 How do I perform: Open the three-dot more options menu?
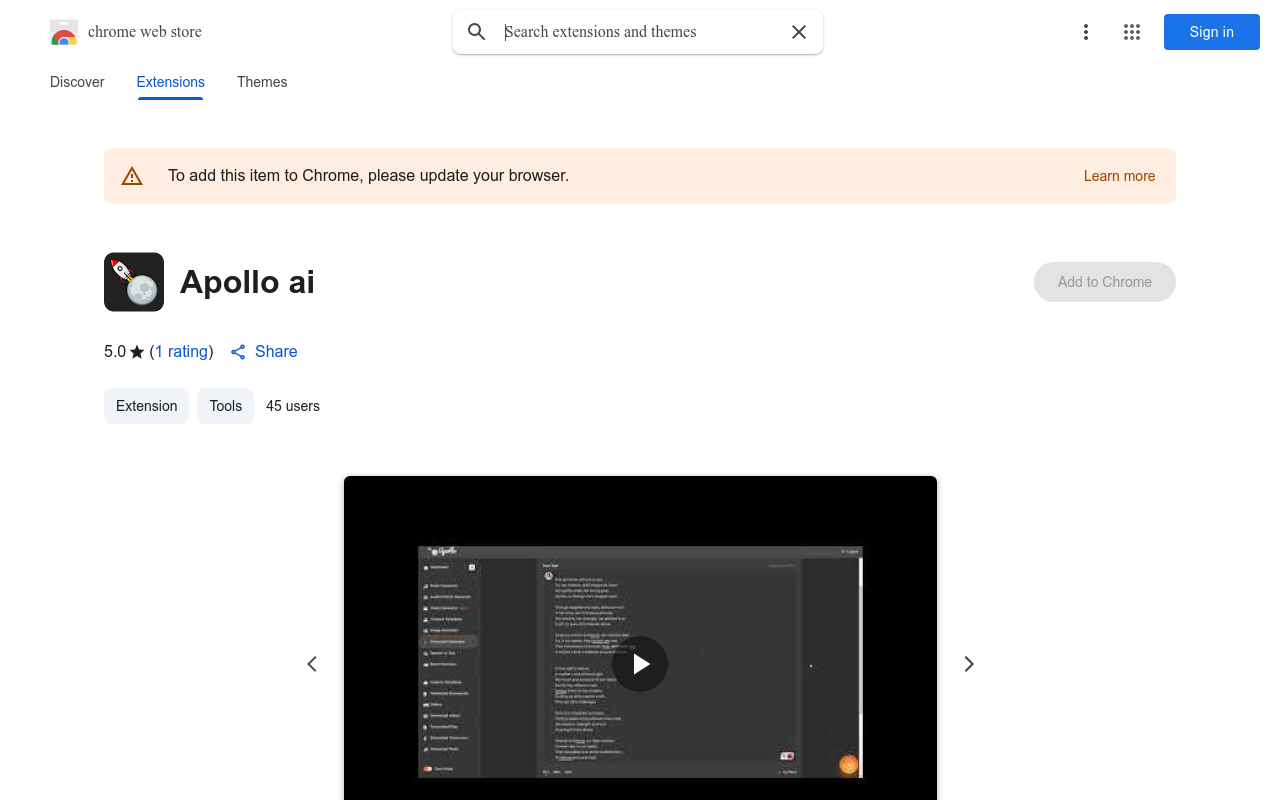click(x=1086, y=32)
